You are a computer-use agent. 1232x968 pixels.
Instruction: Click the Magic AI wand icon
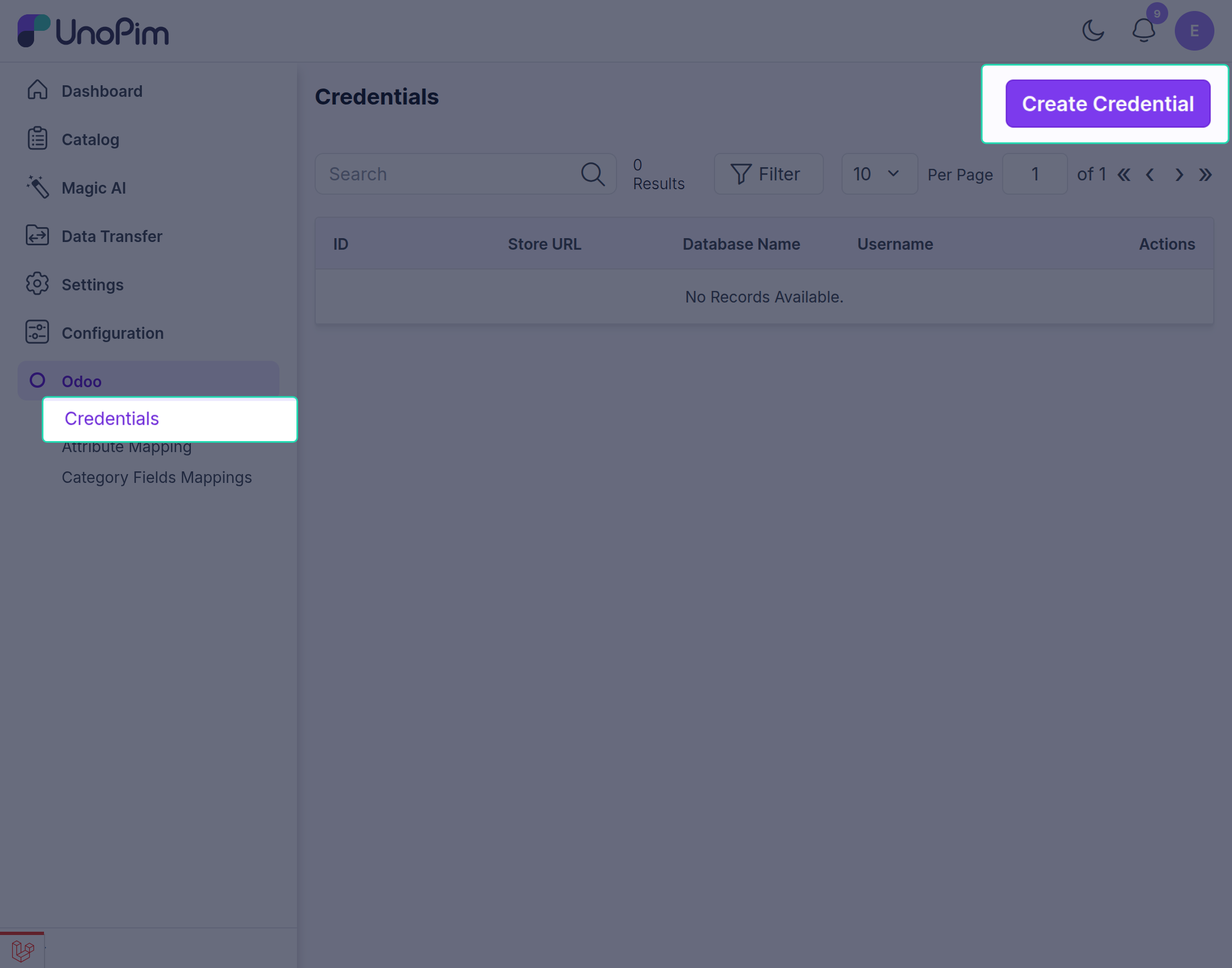[37, 187]
